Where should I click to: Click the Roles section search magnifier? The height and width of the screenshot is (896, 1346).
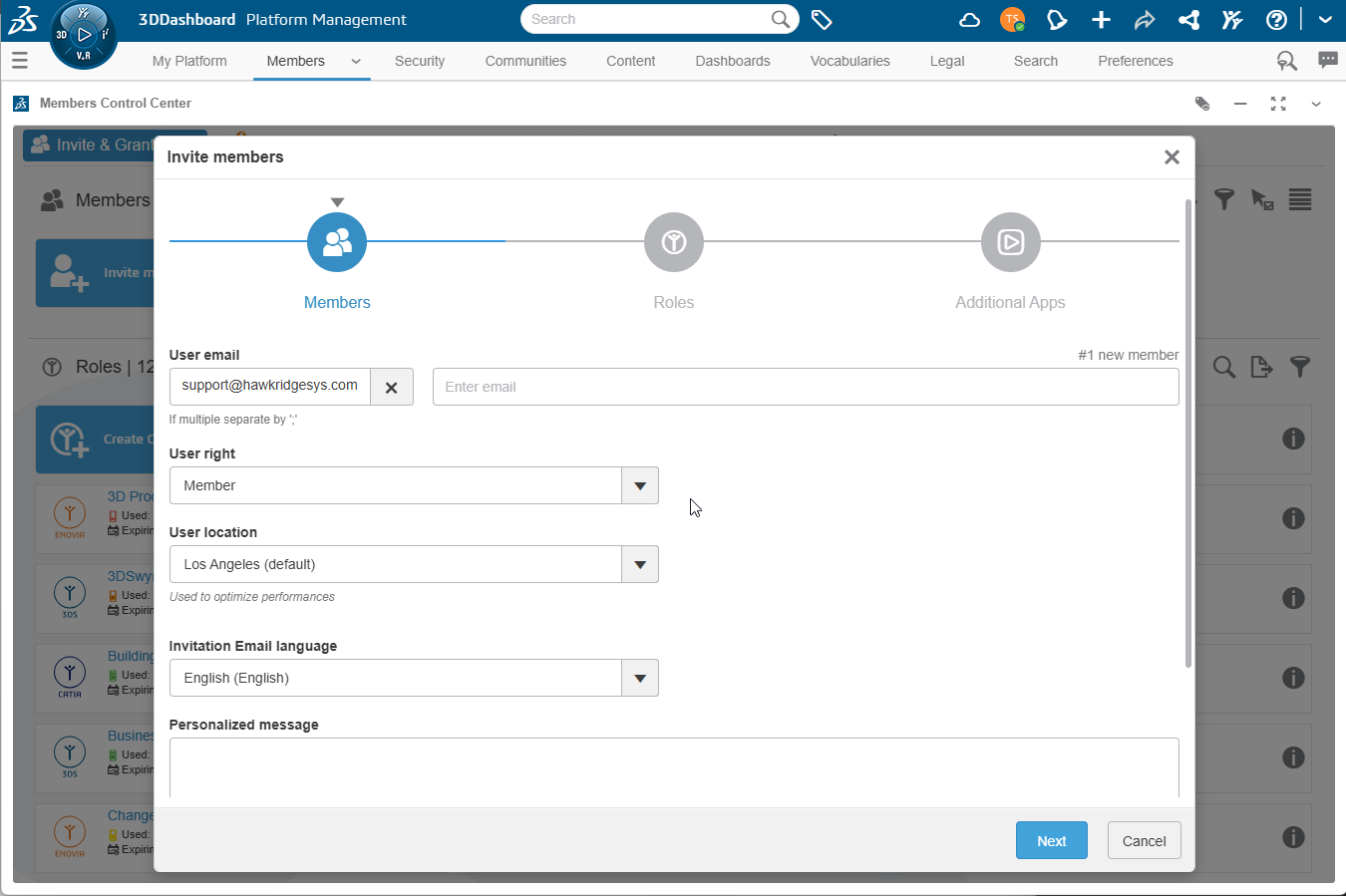click(1224, 367)
